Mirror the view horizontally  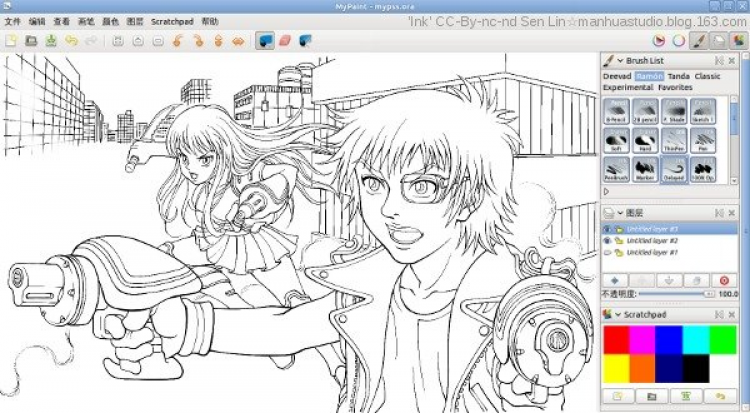[238, 41]
